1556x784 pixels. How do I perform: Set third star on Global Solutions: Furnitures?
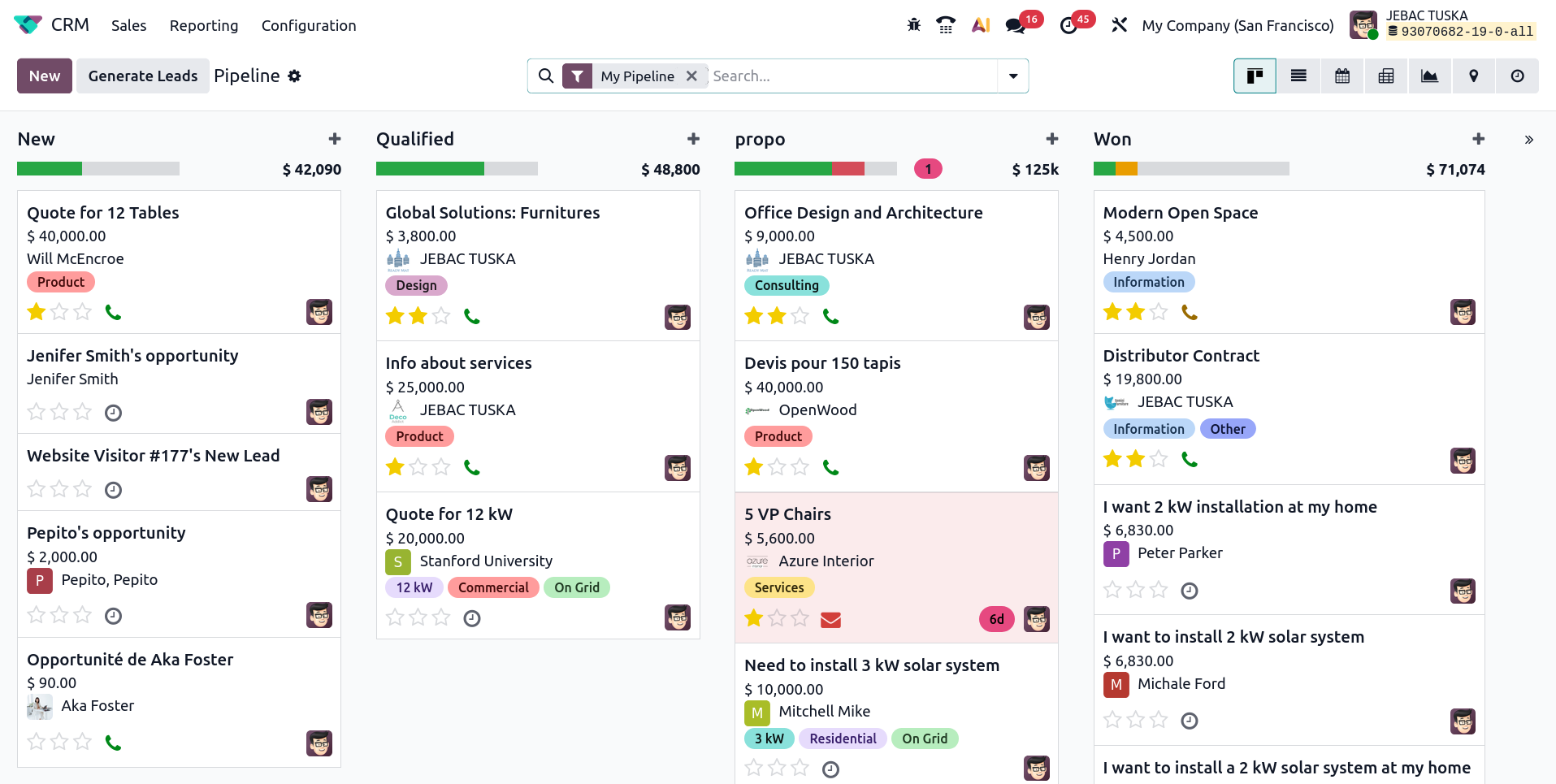pyautogui.click(x=441, y=316)
